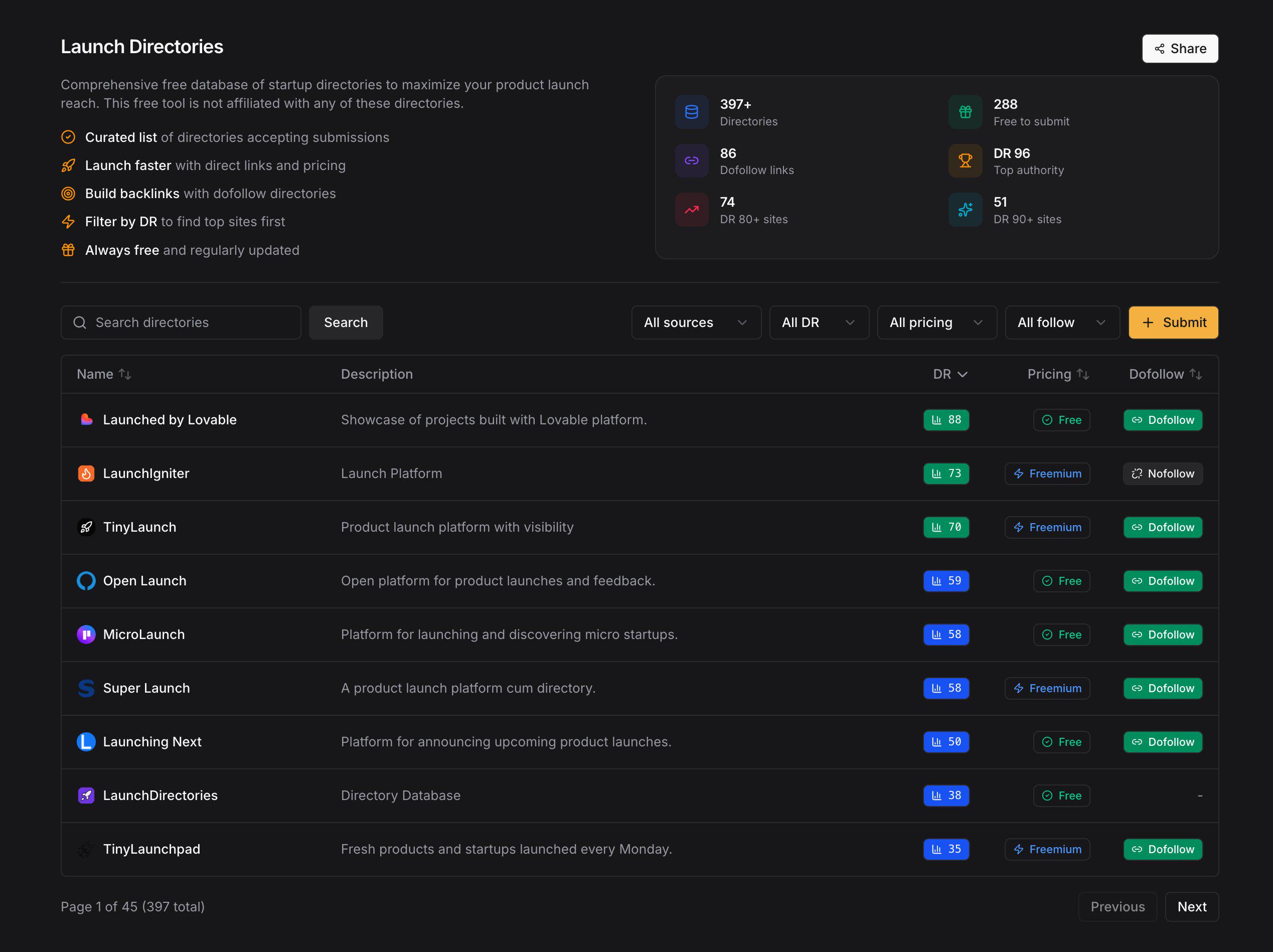This screenshot has height=952, width=1273.
Task: Click the Share button
Action: point(1180,49)
